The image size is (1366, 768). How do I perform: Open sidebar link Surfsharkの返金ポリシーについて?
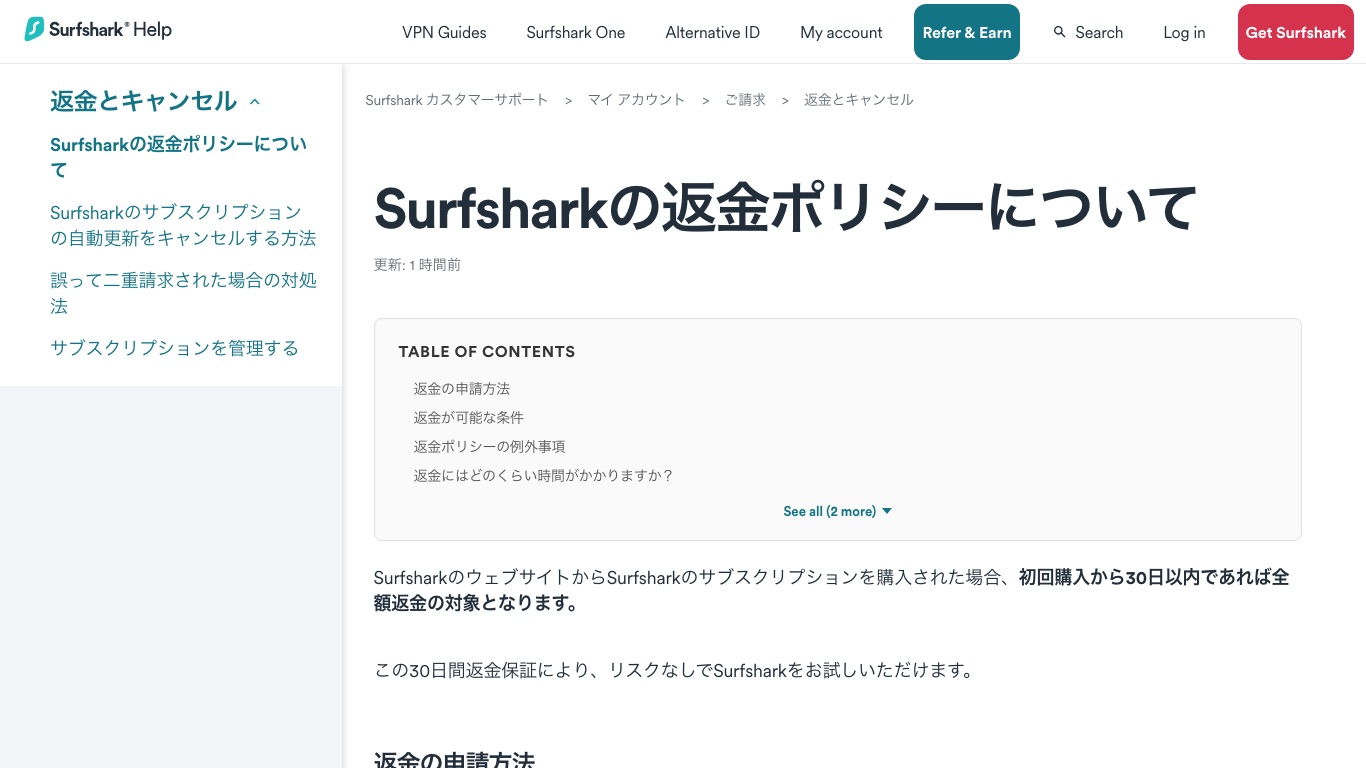tap(179, 157)
